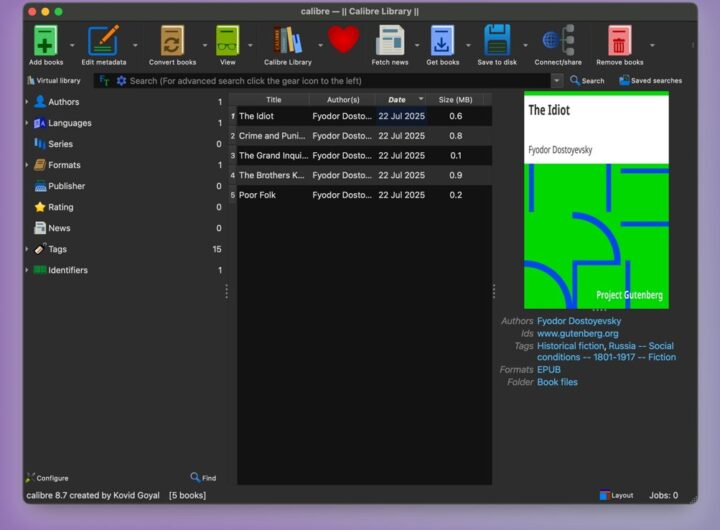Select the Series category icon
Viewport: 720px width, 530px height.
coord(40,144)
